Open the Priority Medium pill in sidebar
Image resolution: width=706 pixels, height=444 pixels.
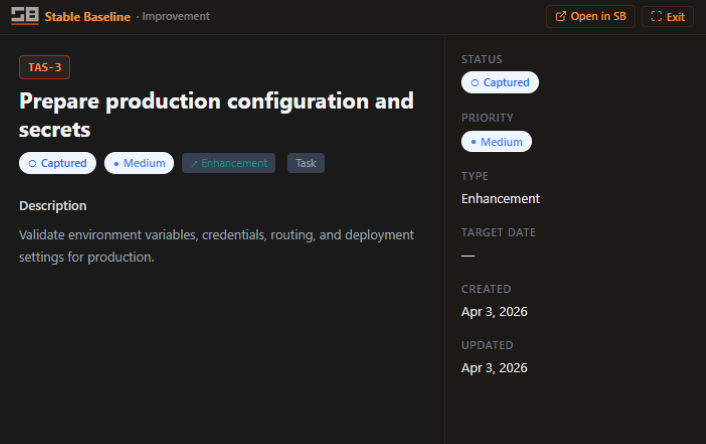point(496,142)
